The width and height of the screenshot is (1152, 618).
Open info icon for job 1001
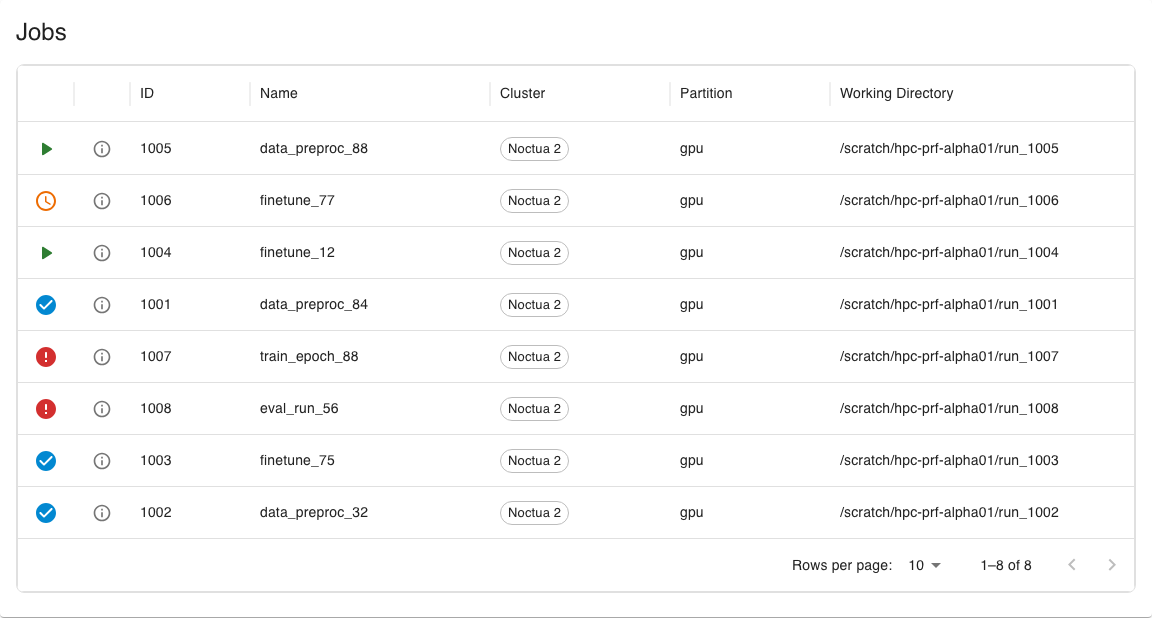pos(102,305)
